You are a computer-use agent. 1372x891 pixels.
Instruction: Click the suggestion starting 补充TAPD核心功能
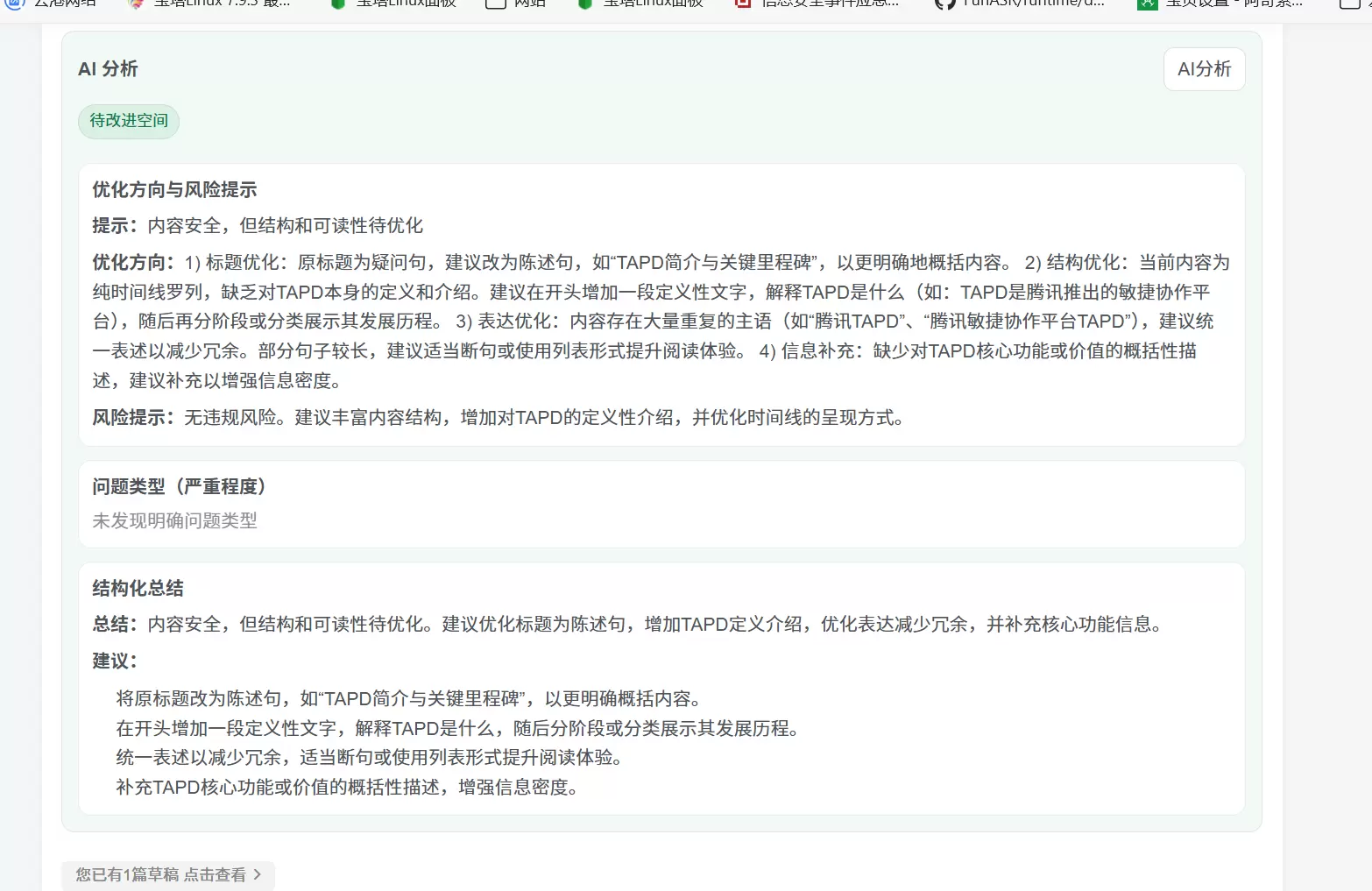click(350, 788)
